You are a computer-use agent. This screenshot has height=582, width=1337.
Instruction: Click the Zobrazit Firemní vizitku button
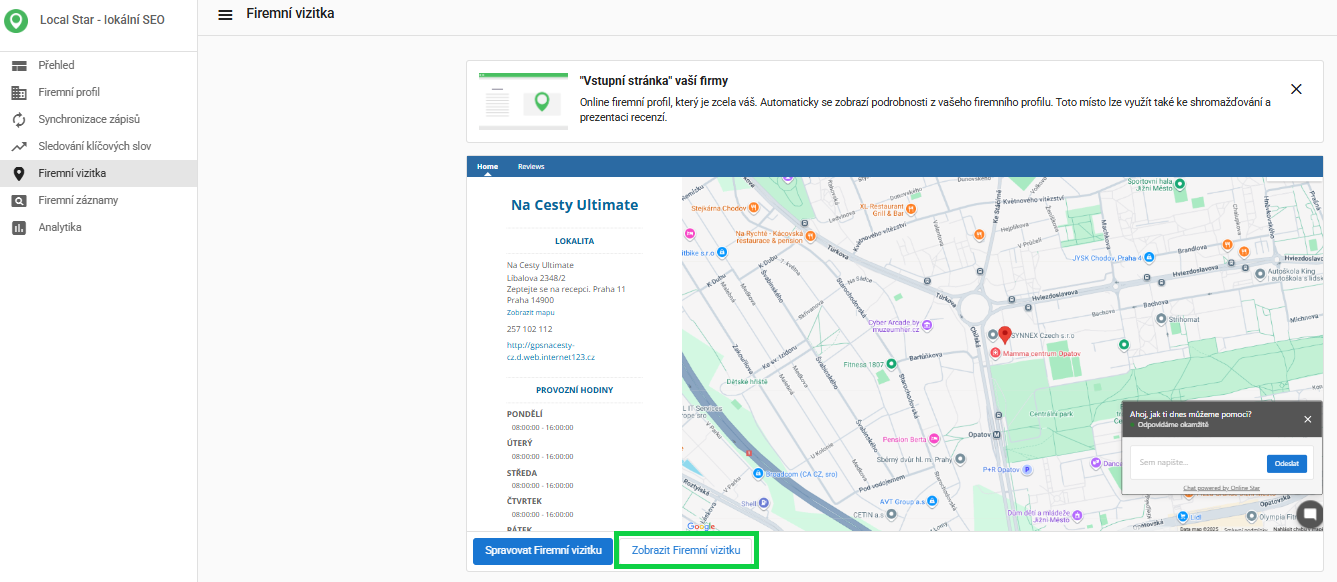[x=686, y=551]
